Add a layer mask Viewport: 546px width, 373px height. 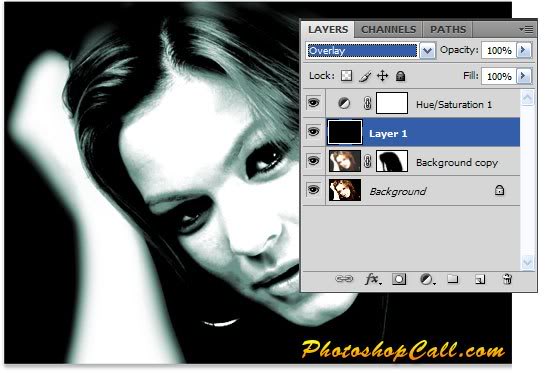(399, 279)
